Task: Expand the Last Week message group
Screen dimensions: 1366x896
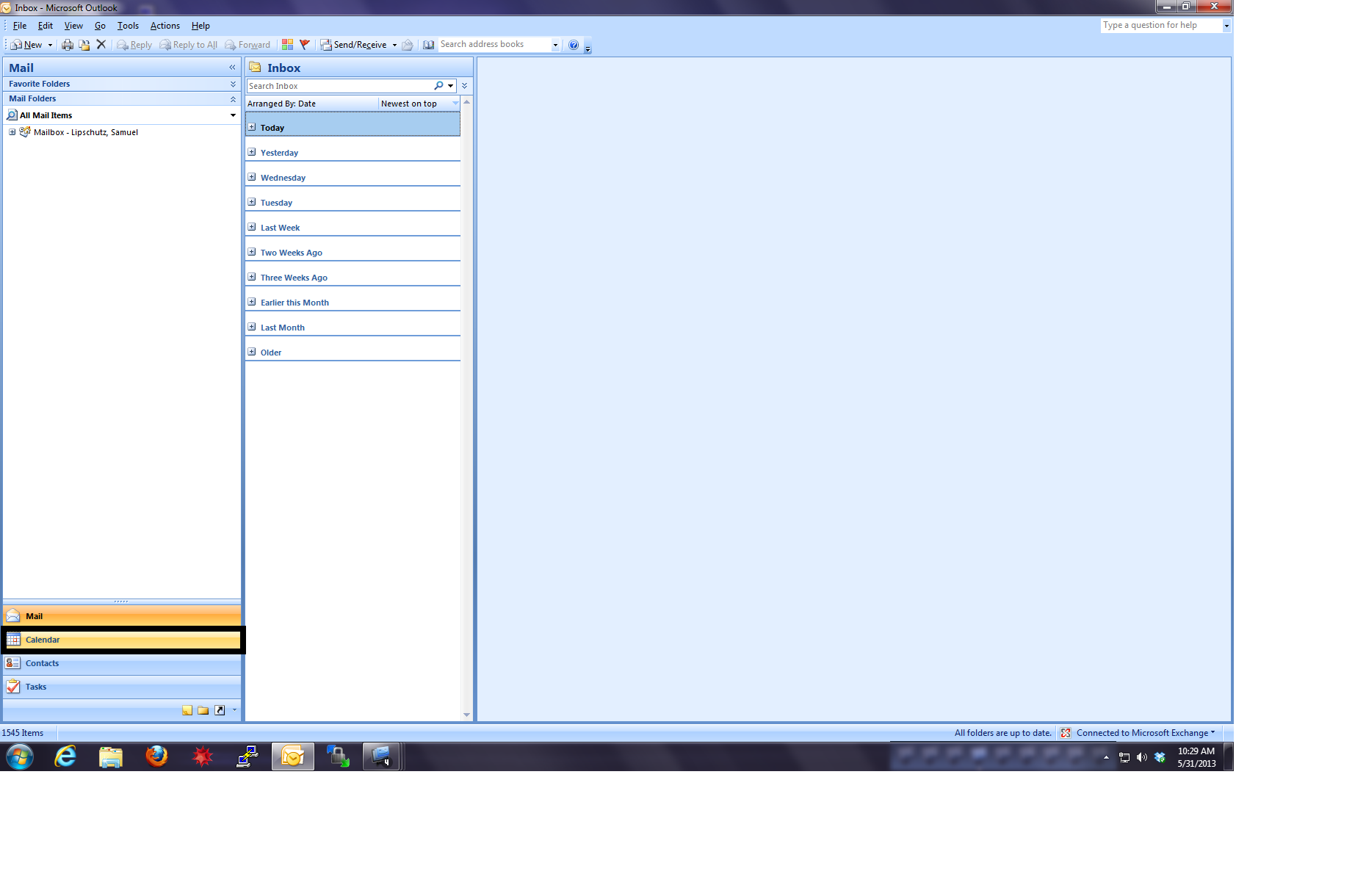Action: (252, 227)
